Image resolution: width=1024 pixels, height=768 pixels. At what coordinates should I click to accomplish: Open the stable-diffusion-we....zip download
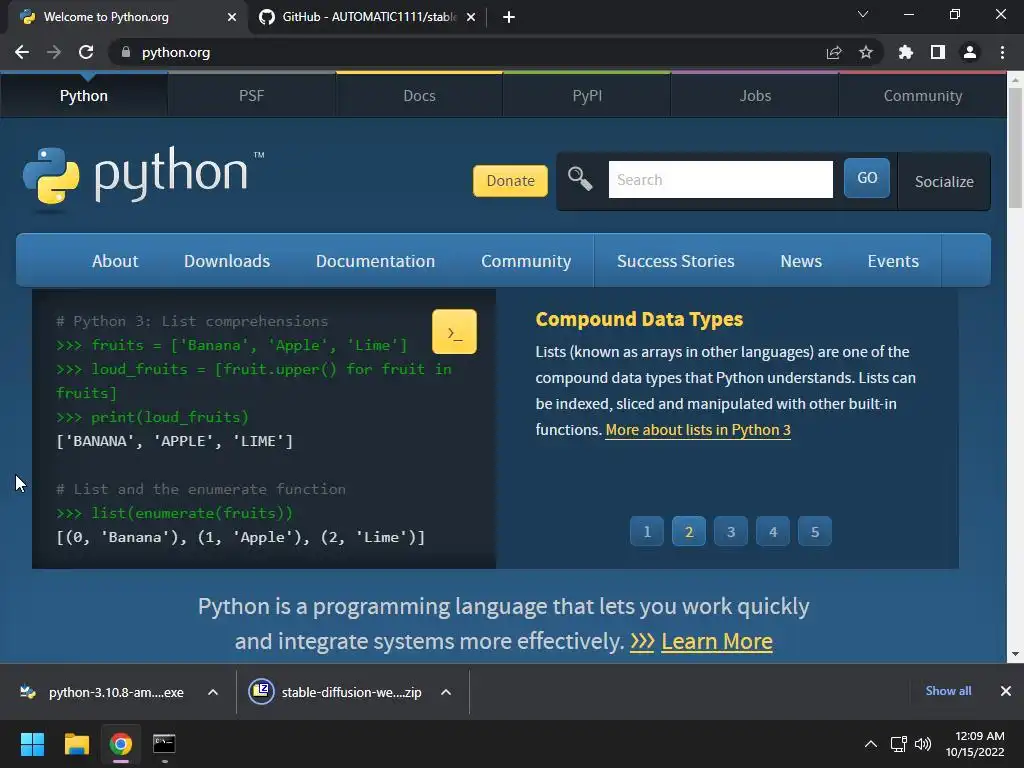(335, 692)
